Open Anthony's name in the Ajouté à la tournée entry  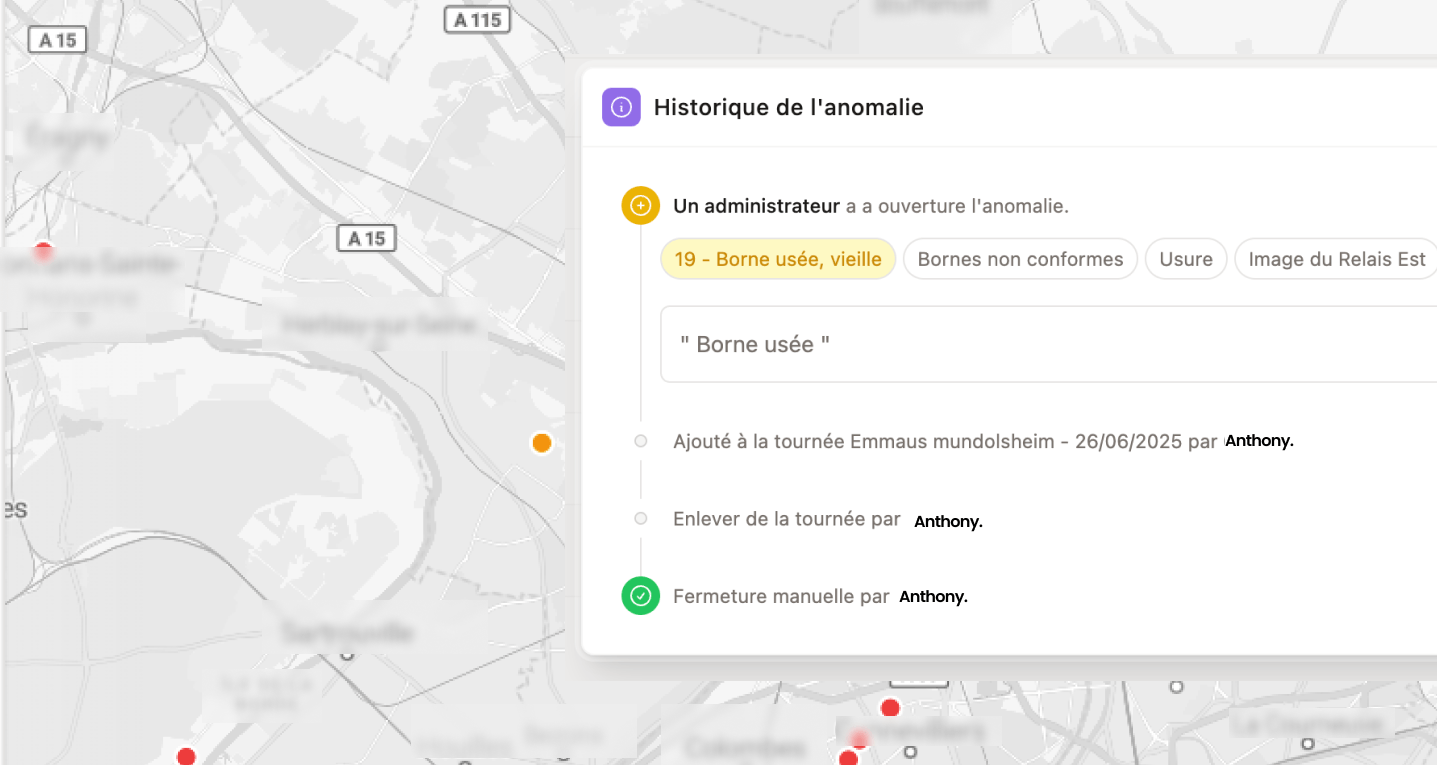1259,441
